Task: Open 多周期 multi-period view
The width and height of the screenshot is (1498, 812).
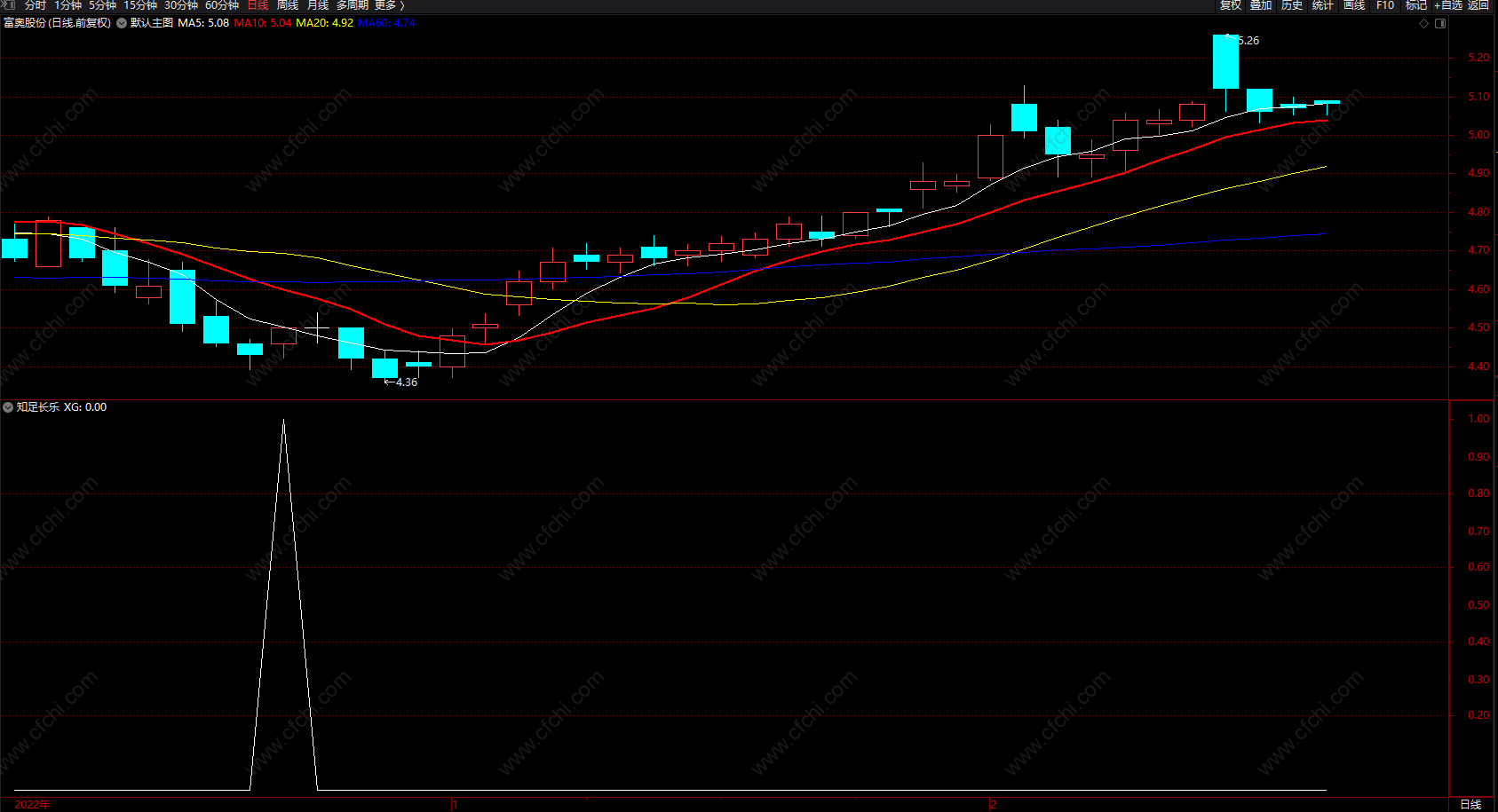Action: [x=352, y=5]
